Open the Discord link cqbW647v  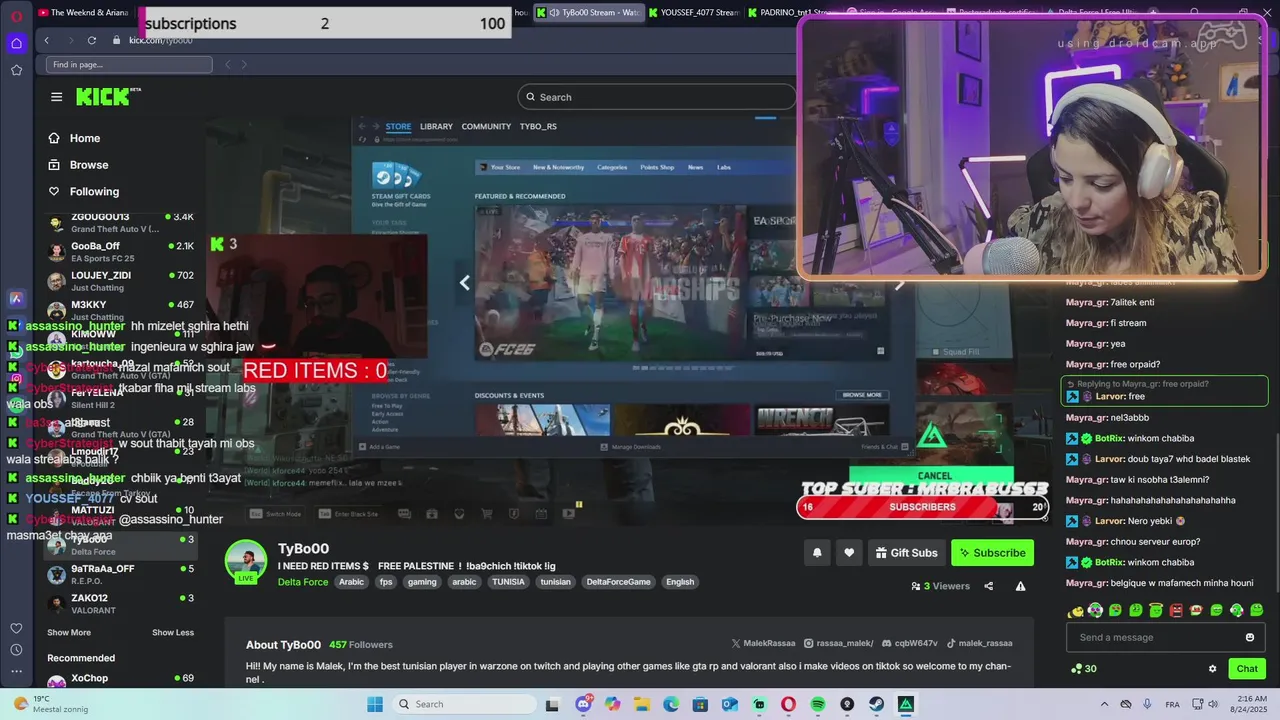coord(910,643)
